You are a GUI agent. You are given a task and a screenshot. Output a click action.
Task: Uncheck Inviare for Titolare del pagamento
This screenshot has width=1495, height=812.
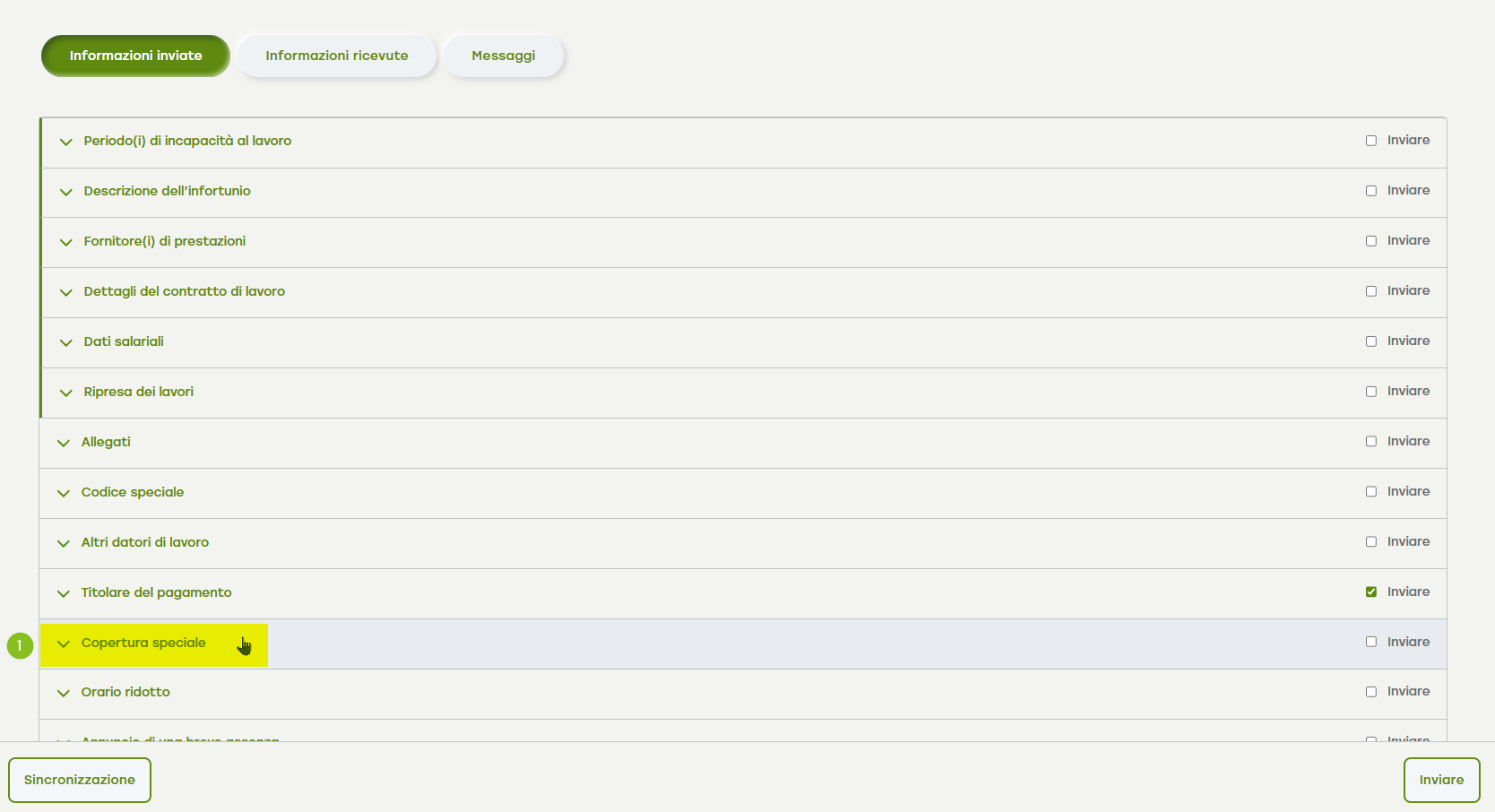(1371, 592)
